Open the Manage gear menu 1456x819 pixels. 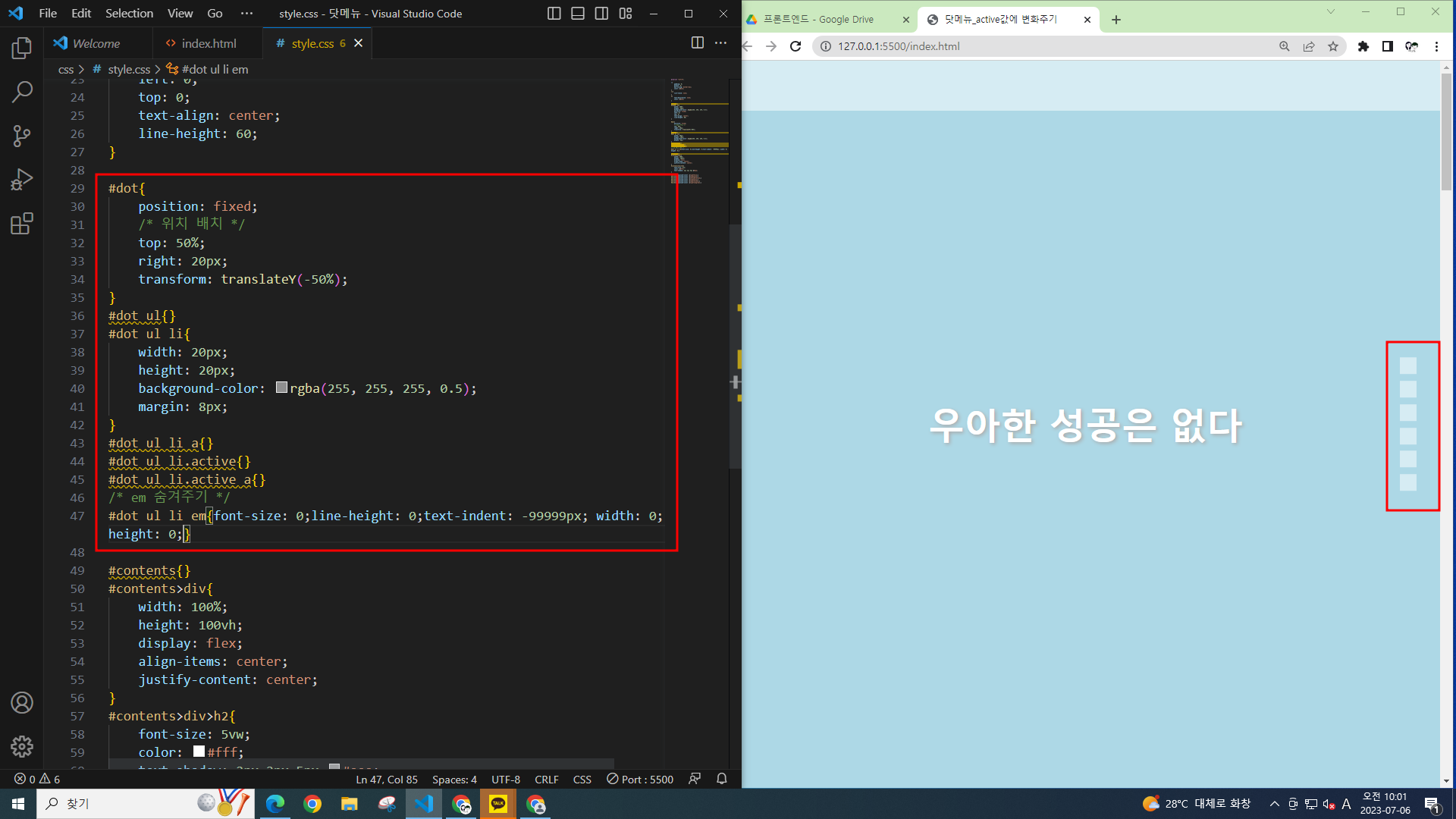(x=22, y=746)
